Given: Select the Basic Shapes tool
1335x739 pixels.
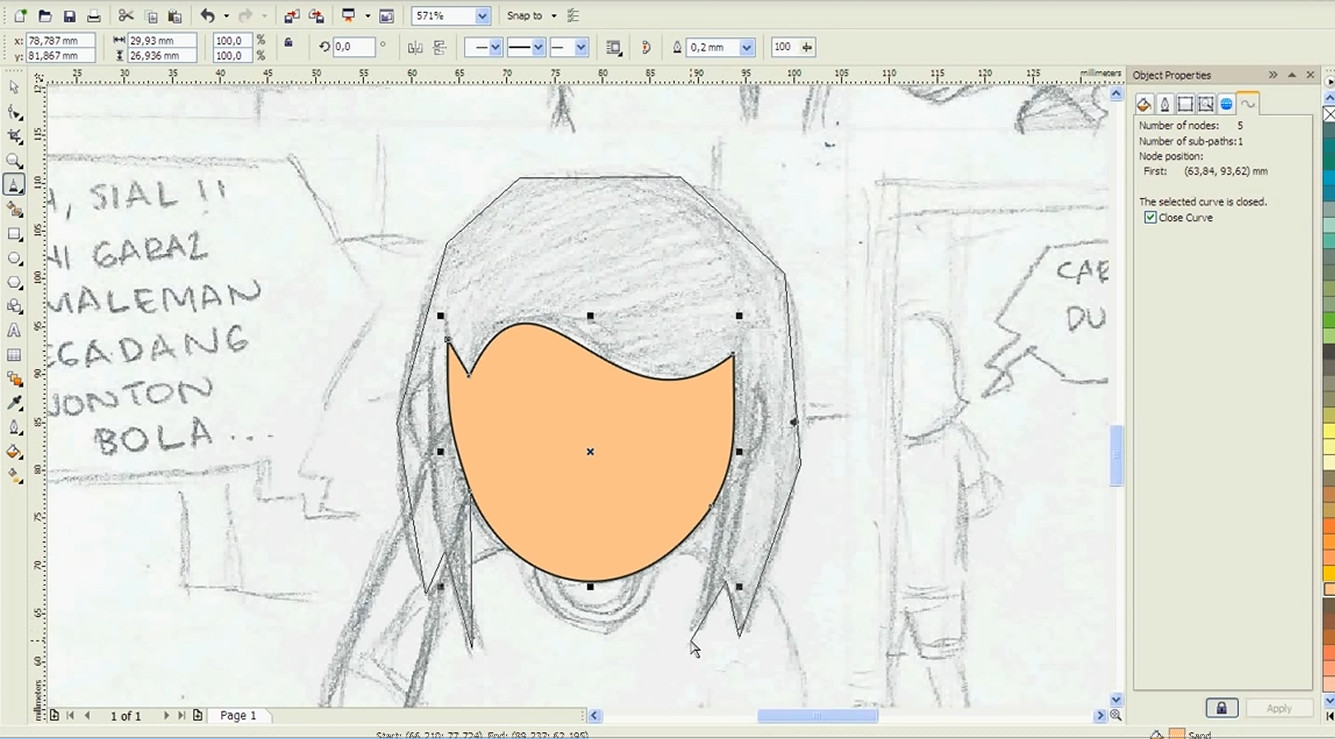Looking at the screenshot, I should pos(14,306).
